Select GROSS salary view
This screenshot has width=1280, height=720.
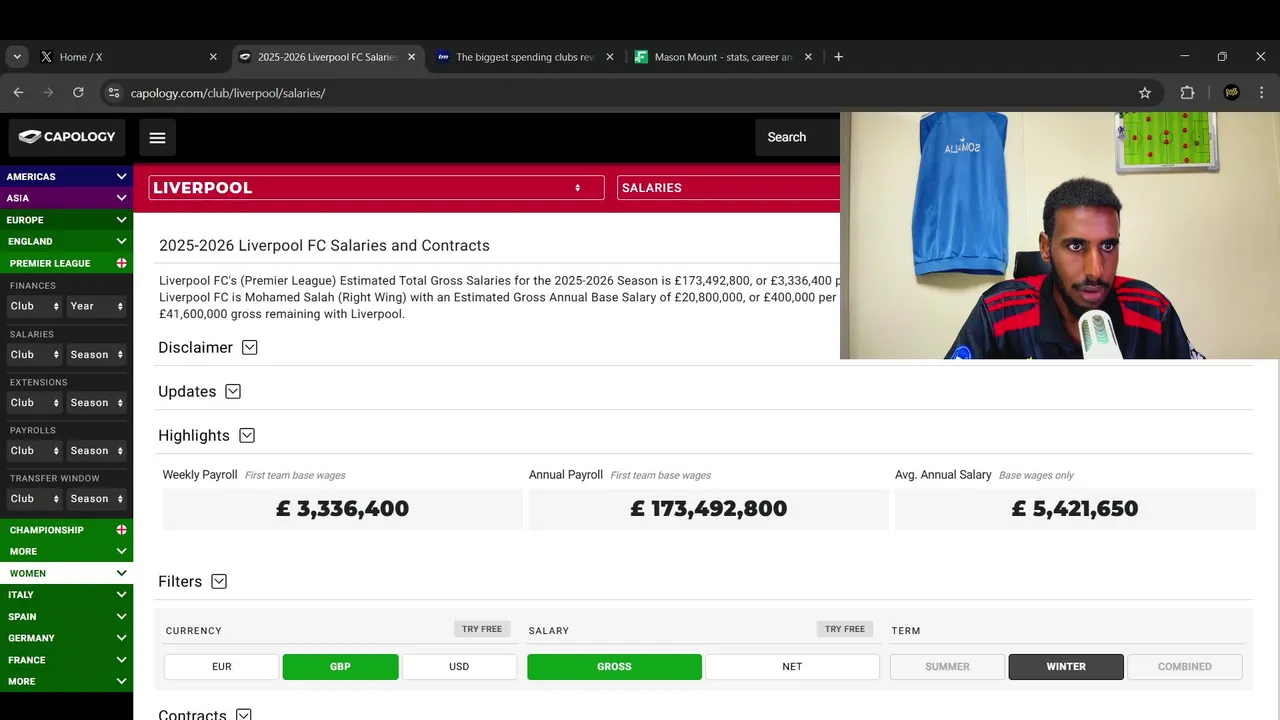614,666
